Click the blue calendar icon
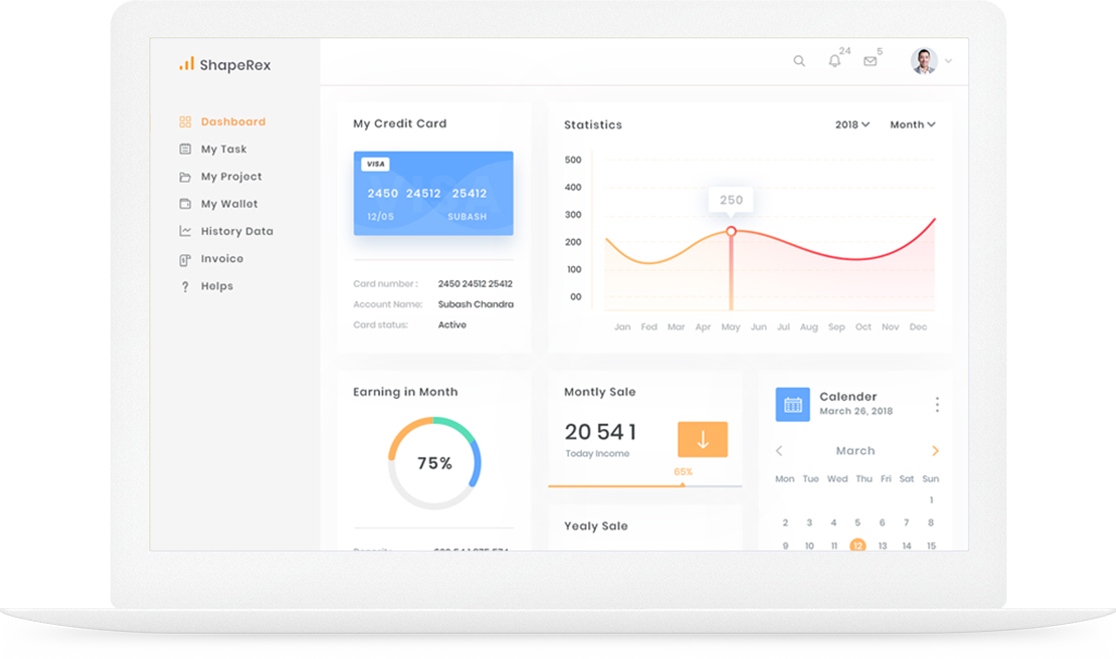The image size is (1116, 659). [793, 404]
